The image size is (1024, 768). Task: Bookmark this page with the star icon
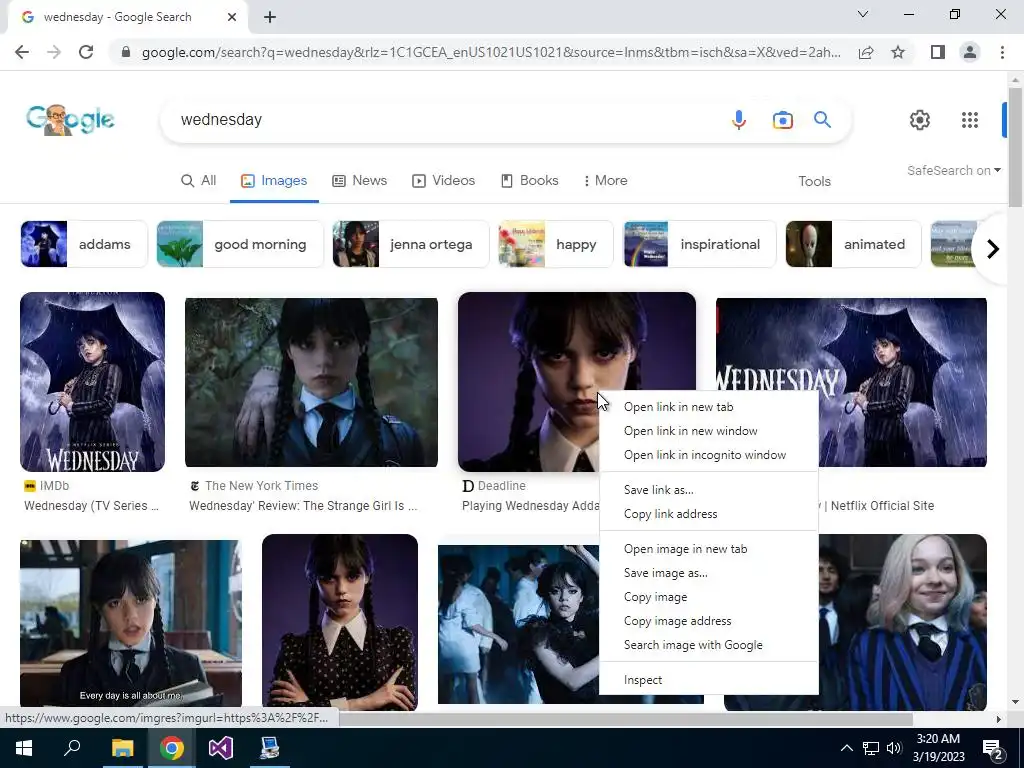click(898, 52)
